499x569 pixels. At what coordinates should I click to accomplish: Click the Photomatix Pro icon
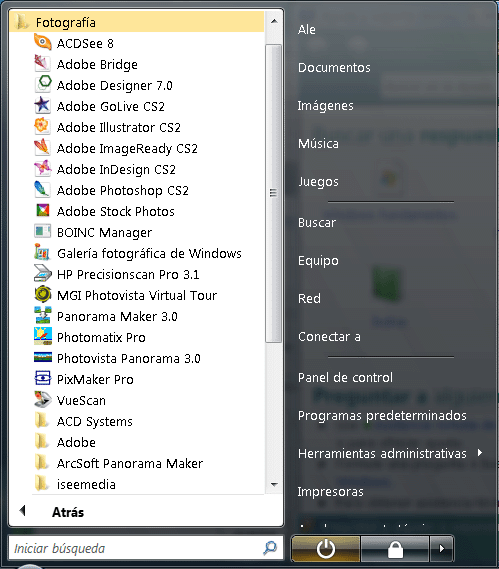(42, 337)
